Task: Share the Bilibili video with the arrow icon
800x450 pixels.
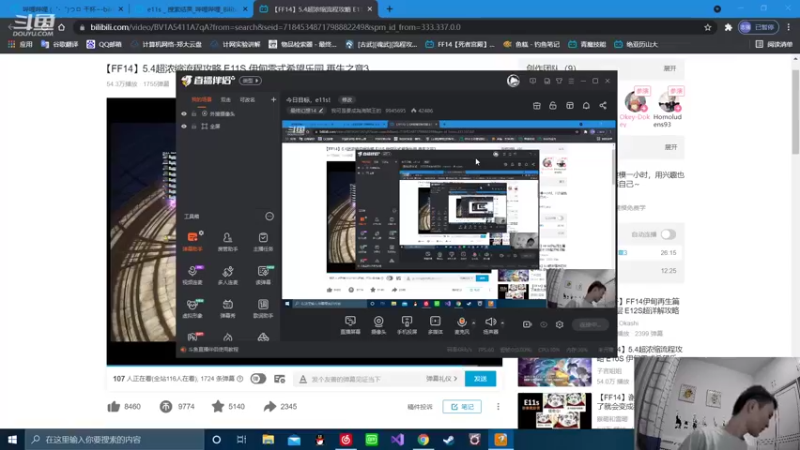Action: [269, 407]
